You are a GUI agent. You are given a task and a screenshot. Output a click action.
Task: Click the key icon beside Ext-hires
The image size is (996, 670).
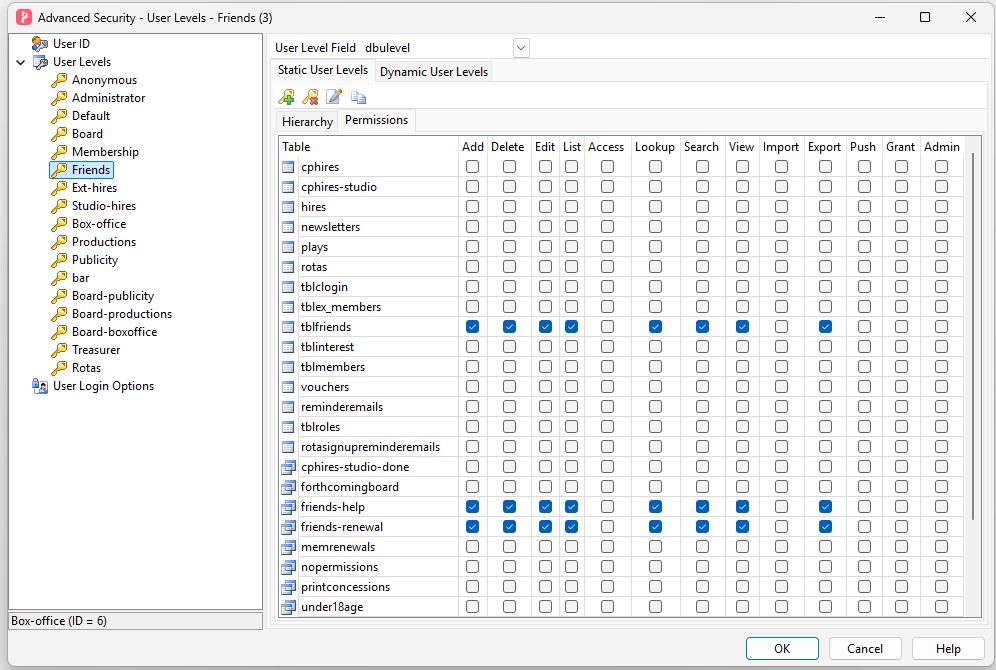(59, 188)
